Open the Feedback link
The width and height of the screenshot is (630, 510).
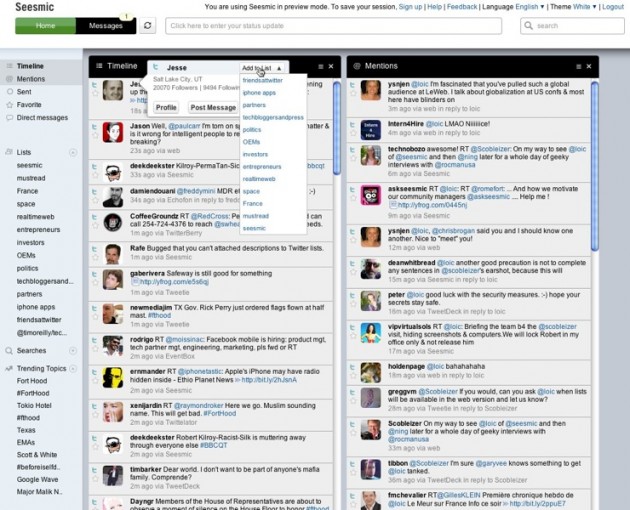462,6
